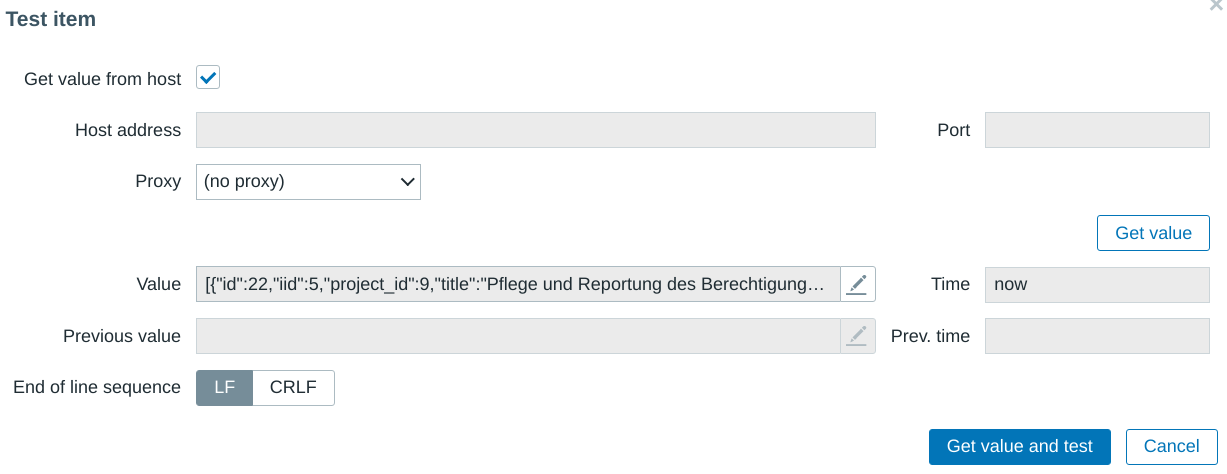Close the Test item dialog with X

1216,5
